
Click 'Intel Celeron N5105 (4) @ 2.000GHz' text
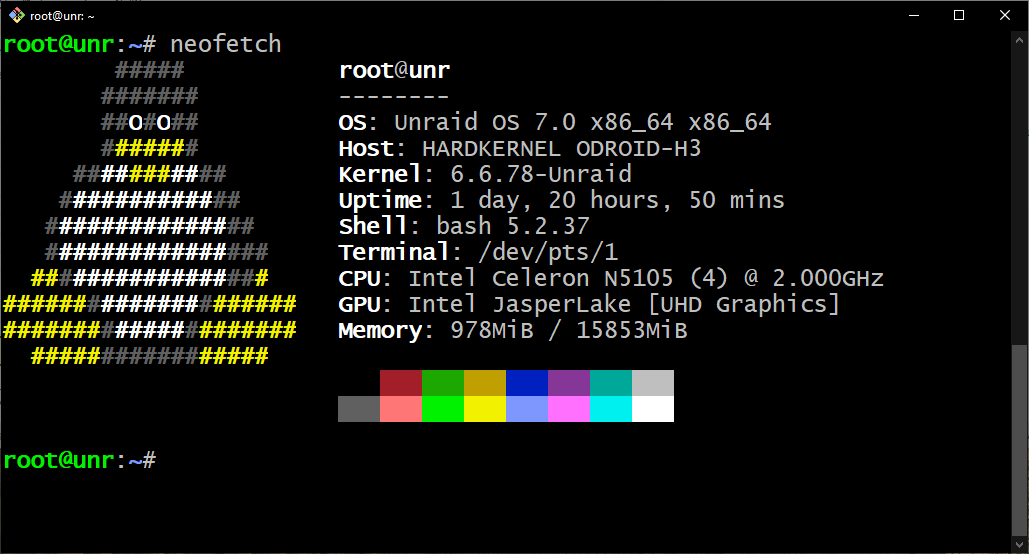point(646,278)
